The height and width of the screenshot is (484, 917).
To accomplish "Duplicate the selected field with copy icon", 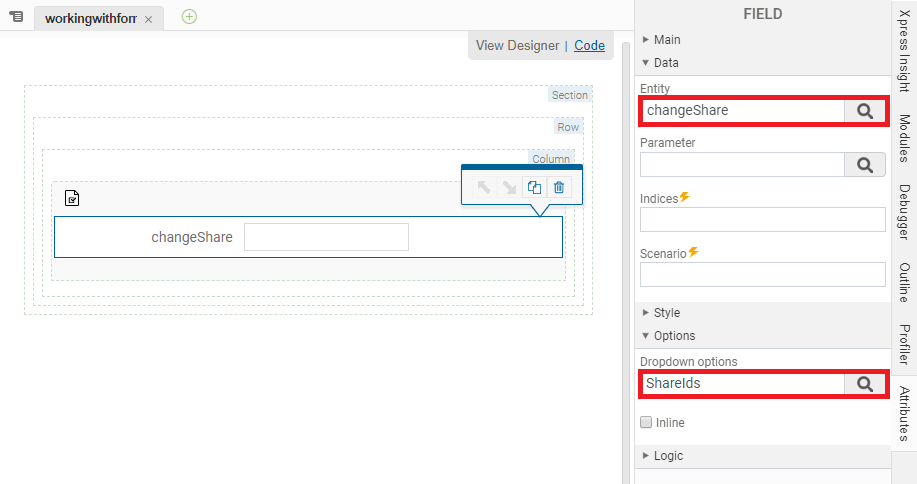I will tap(534, 187).
